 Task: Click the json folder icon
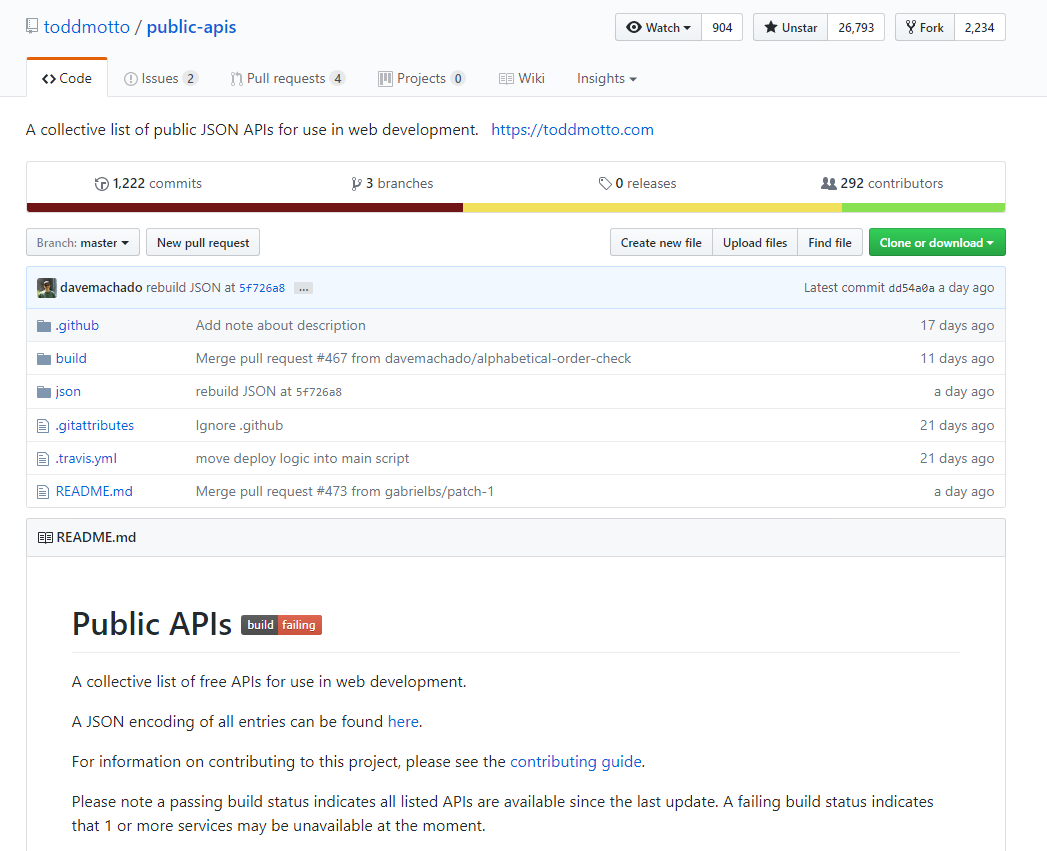pos(44,391)
